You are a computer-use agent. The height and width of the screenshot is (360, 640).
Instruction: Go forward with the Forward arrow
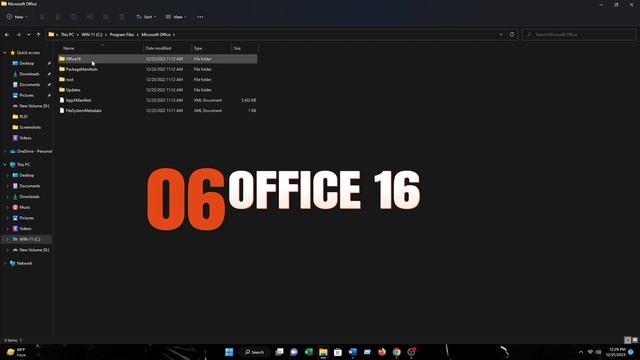coord(18,35)
